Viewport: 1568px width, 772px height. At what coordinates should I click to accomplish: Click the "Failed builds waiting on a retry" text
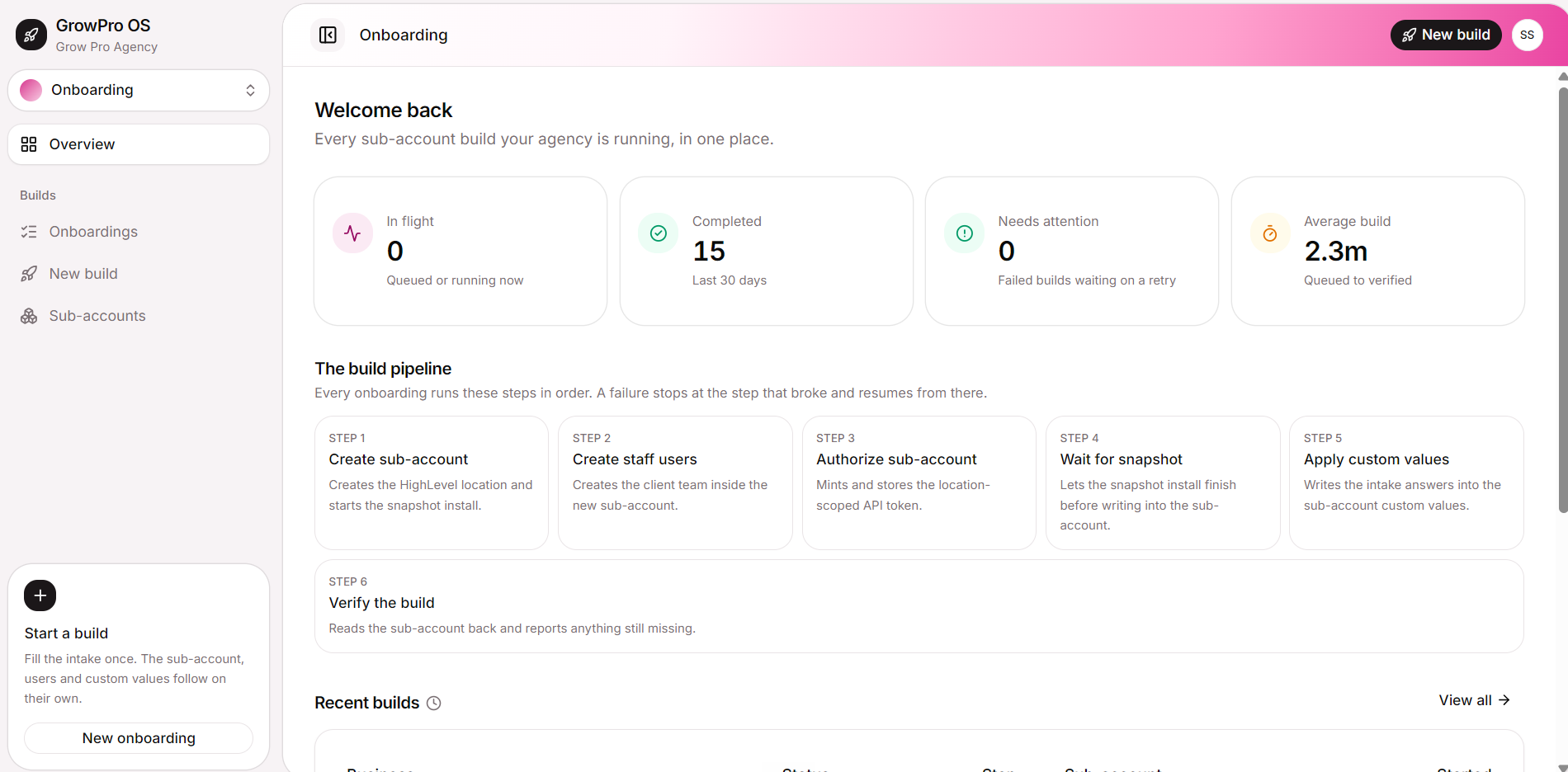1087,280
